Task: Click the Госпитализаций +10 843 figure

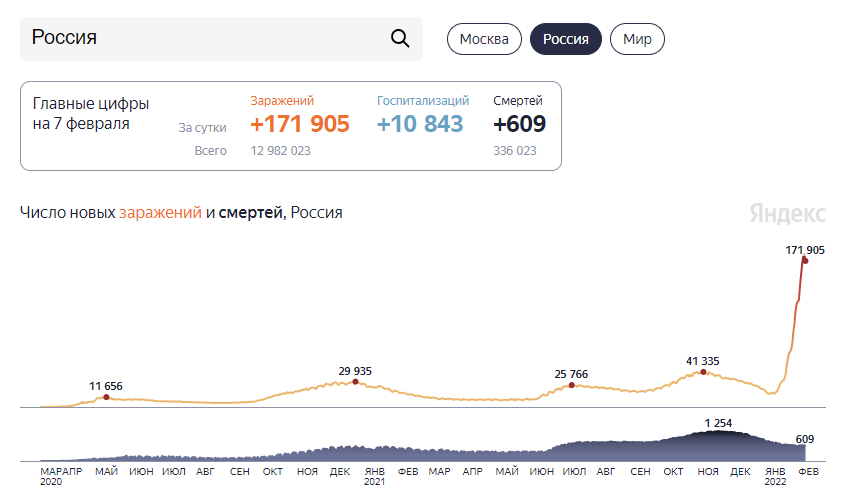Action: (420, 124)
